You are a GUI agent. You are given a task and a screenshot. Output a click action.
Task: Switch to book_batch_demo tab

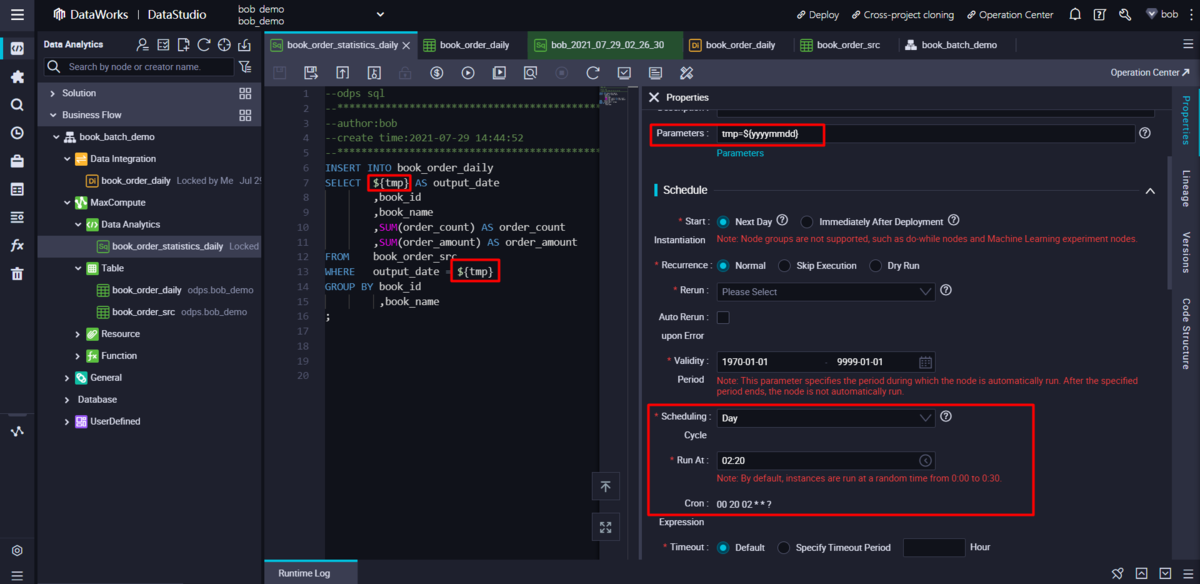pos(950,45)
